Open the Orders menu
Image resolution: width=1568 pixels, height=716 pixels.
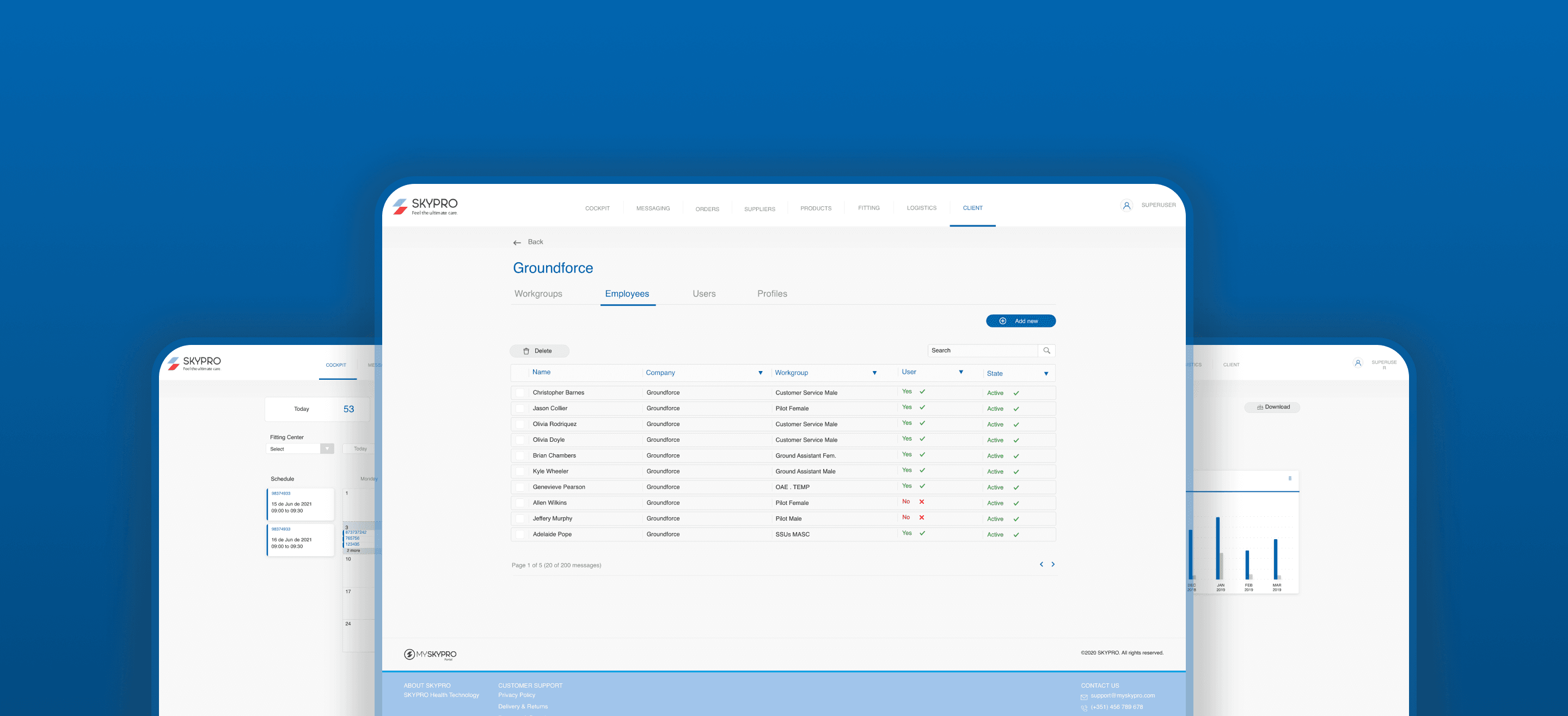coord(707,209)
